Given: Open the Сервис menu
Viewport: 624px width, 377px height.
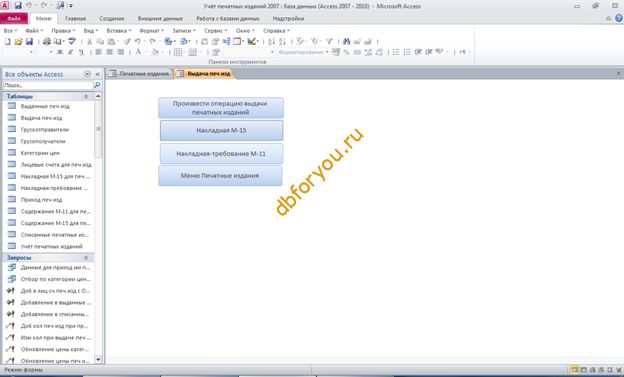Looking at the screenshot, I should (x=215, y=31).
